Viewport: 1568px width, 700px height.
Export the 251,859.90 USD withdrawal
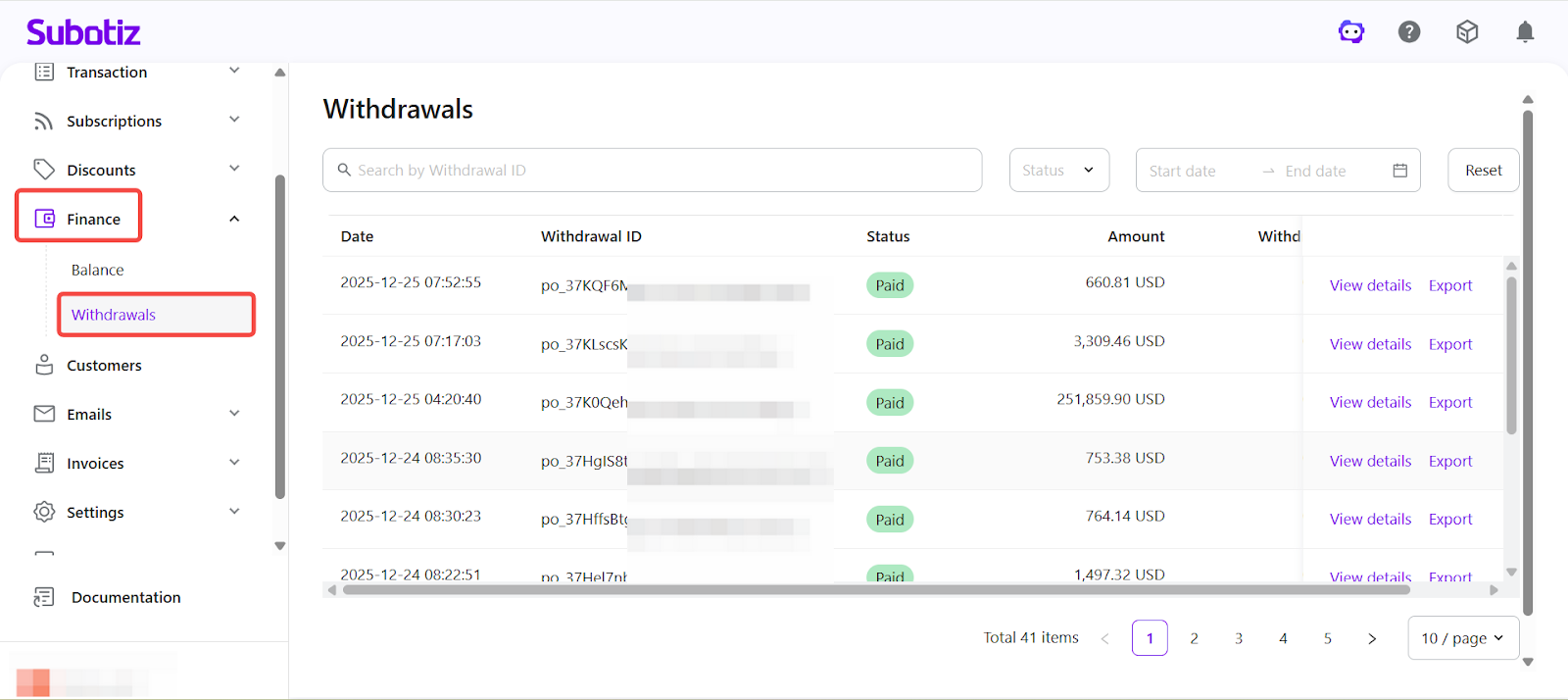click(x=1449, y=402)
